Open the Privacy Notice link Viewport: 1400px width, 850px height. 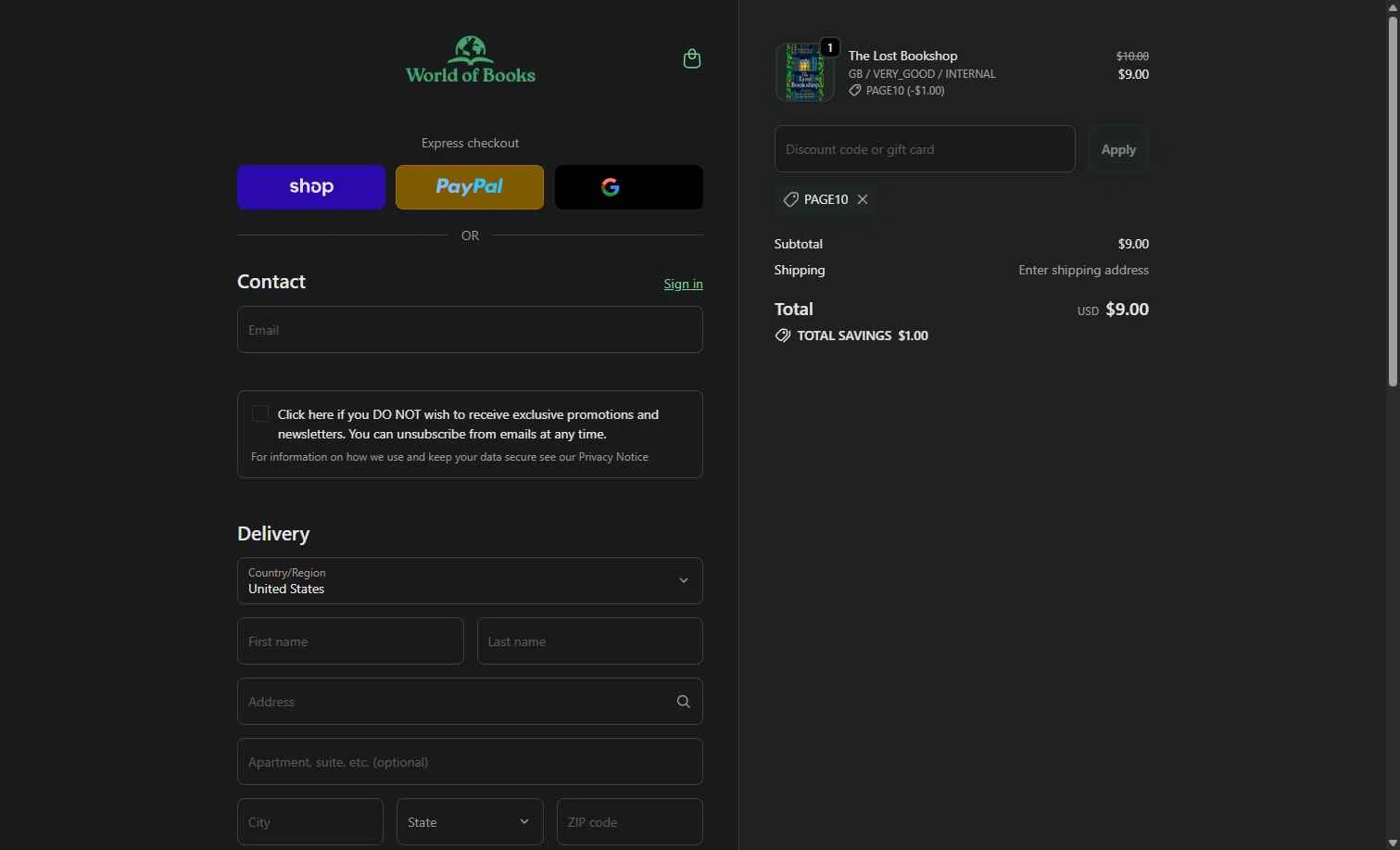click(613, 457)
